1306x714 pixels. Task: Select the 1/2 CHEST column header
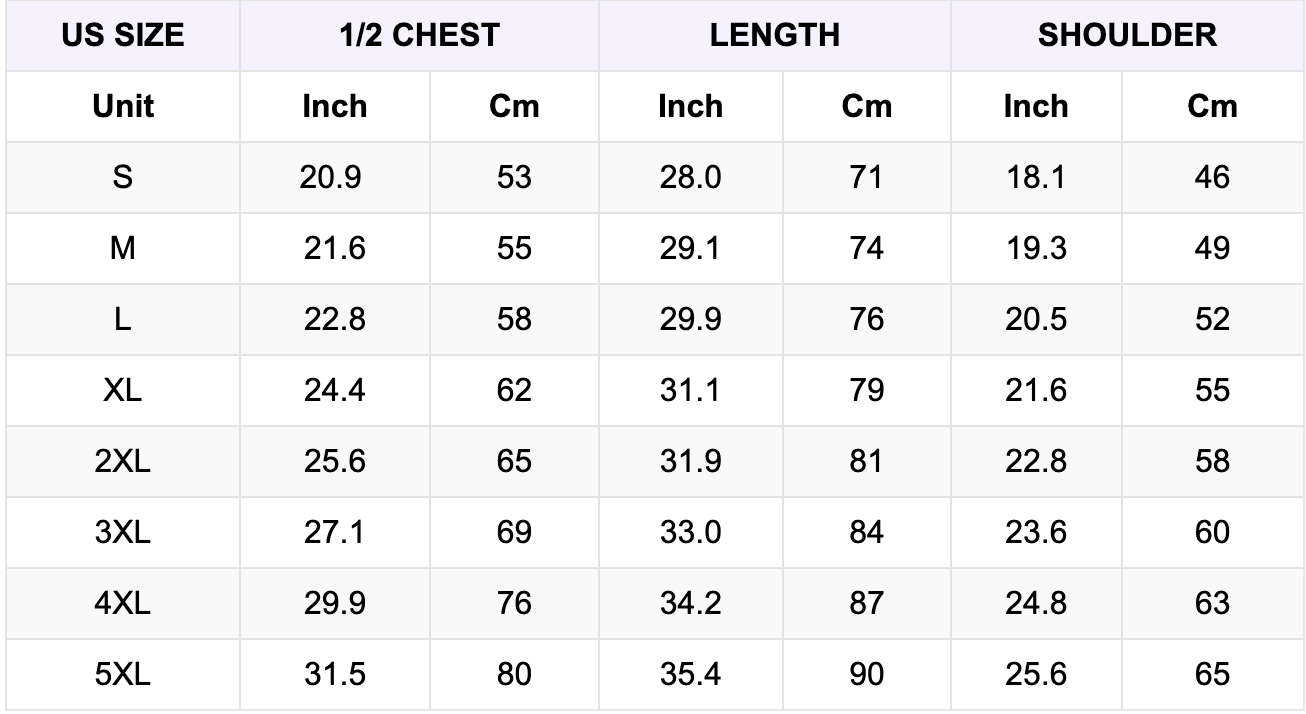pyautogui.click(x=419, y=36)
